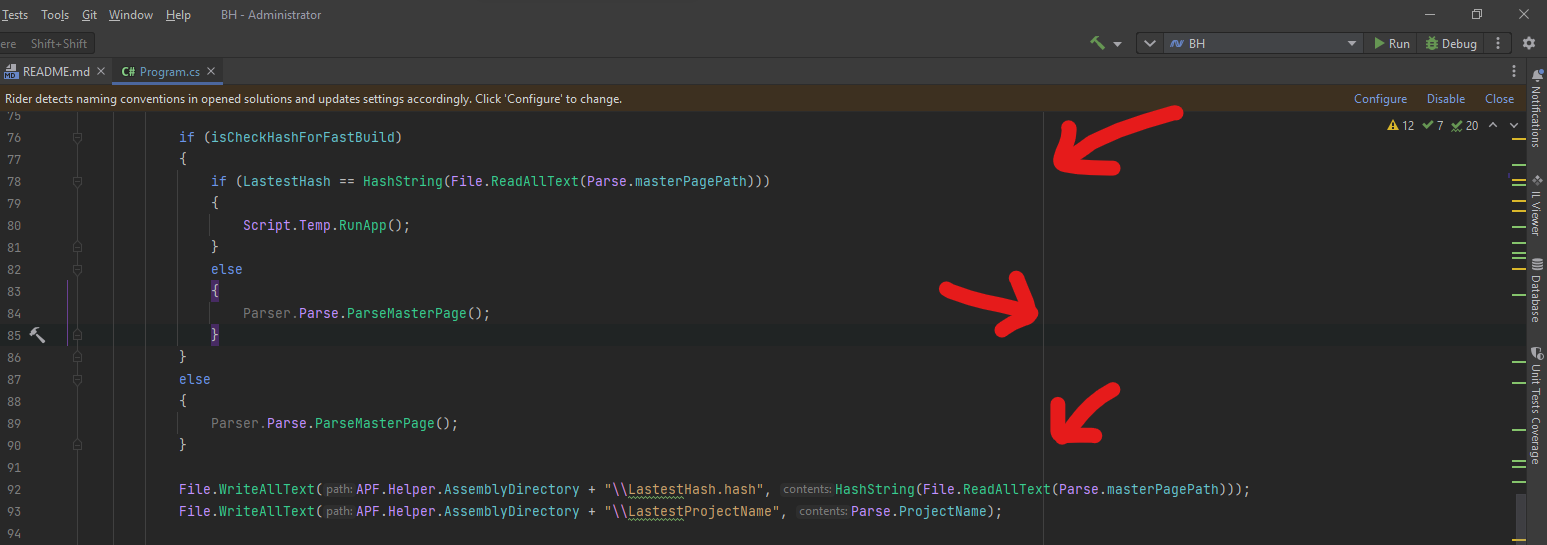
Task: Click ParseMasterPage call on line 84
Action: coord(407,313)
